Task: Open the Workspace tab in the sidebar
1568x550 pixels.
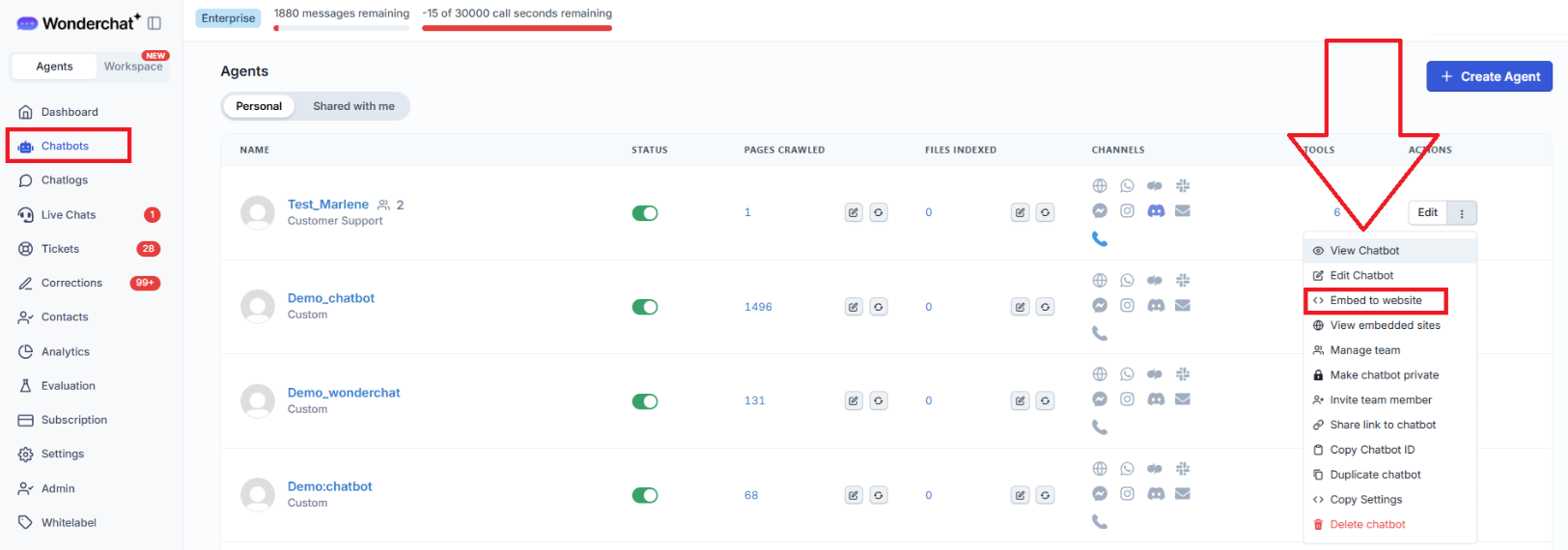Action: (x=133, y=67)
